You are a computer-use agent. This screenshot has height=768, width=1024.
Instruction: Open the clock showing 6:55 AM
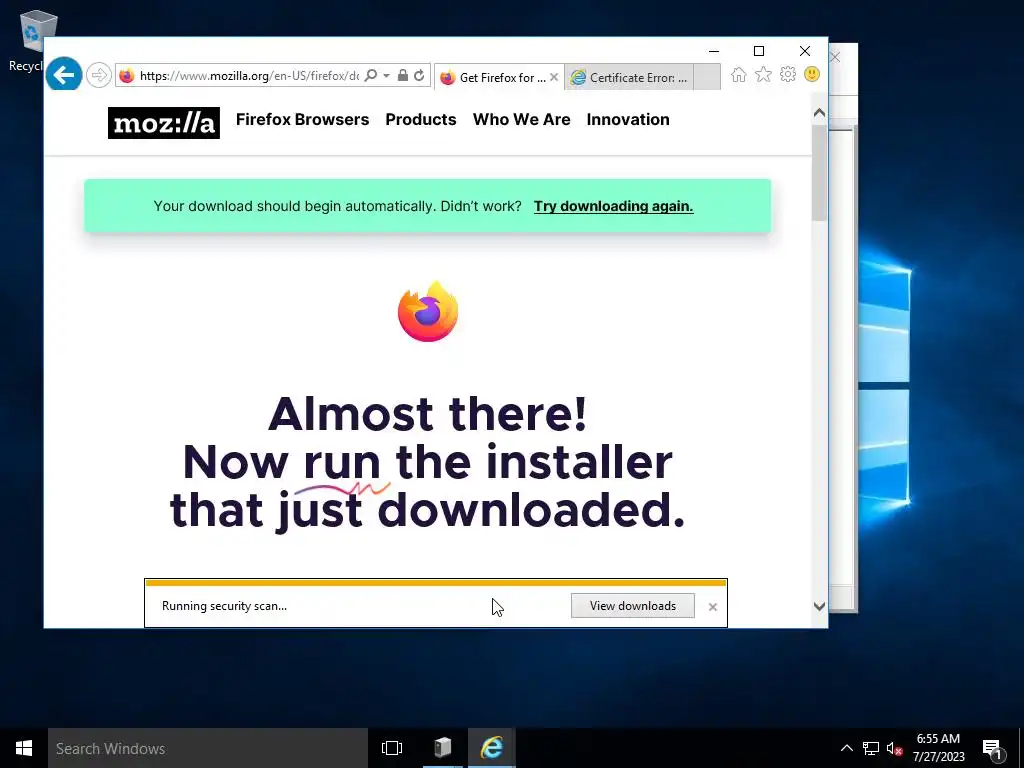click(x=938, y=748)
